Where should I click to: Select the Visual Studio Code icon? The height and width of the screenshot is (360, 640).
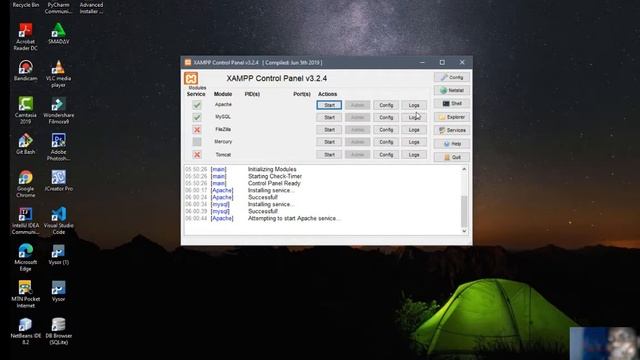(x=58, y=221)
